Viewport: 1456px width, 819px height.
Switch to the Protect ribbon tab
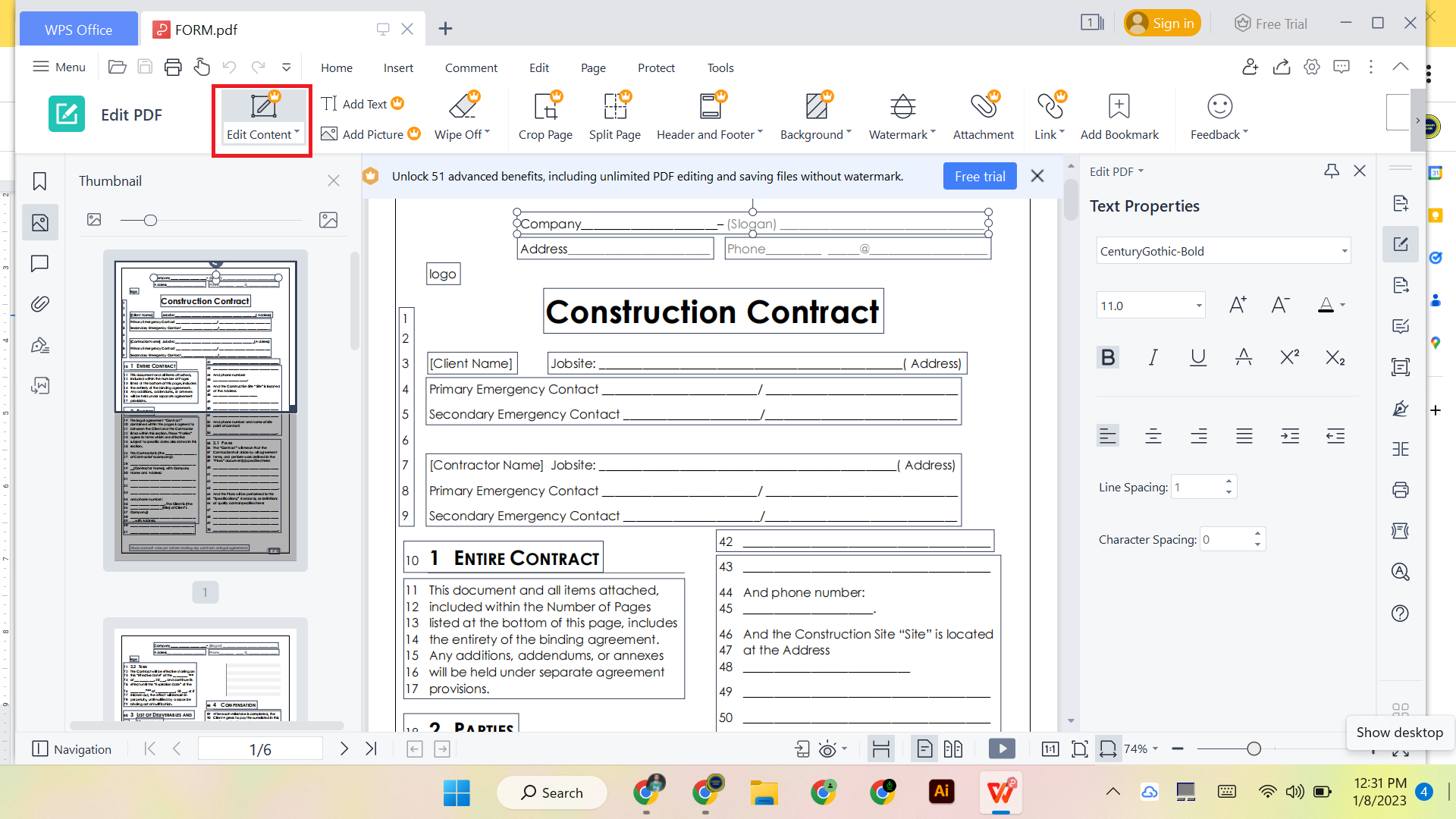tap(656, 67)
